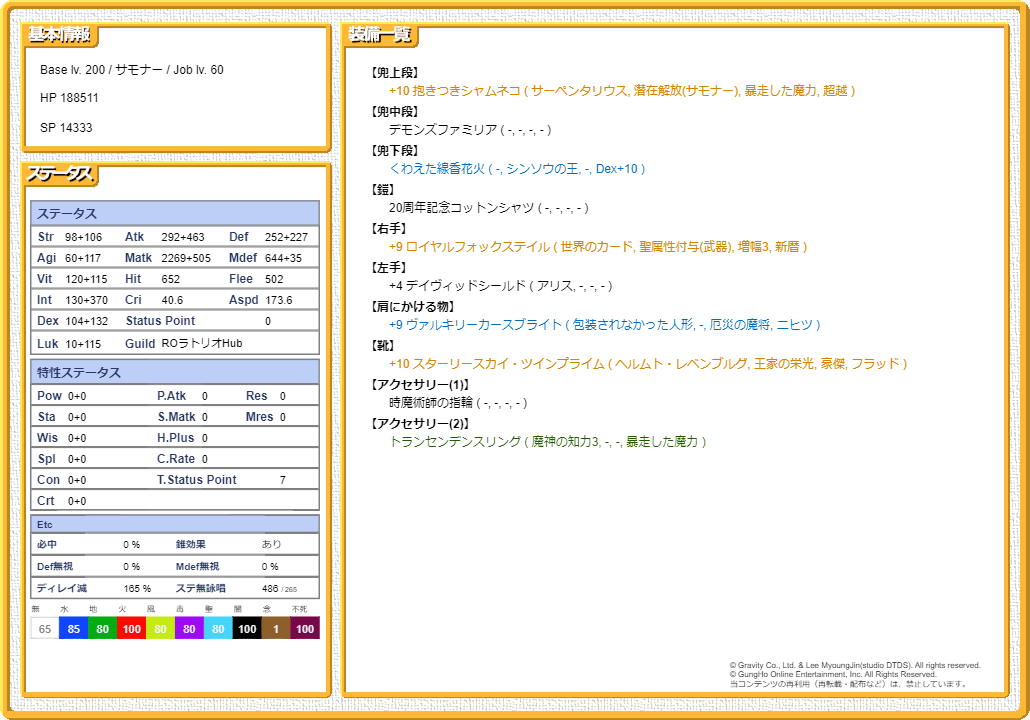This screenshot has width=1030, height=720.
Task: Click the Etc section header bar
Action: tap(175, 524)
